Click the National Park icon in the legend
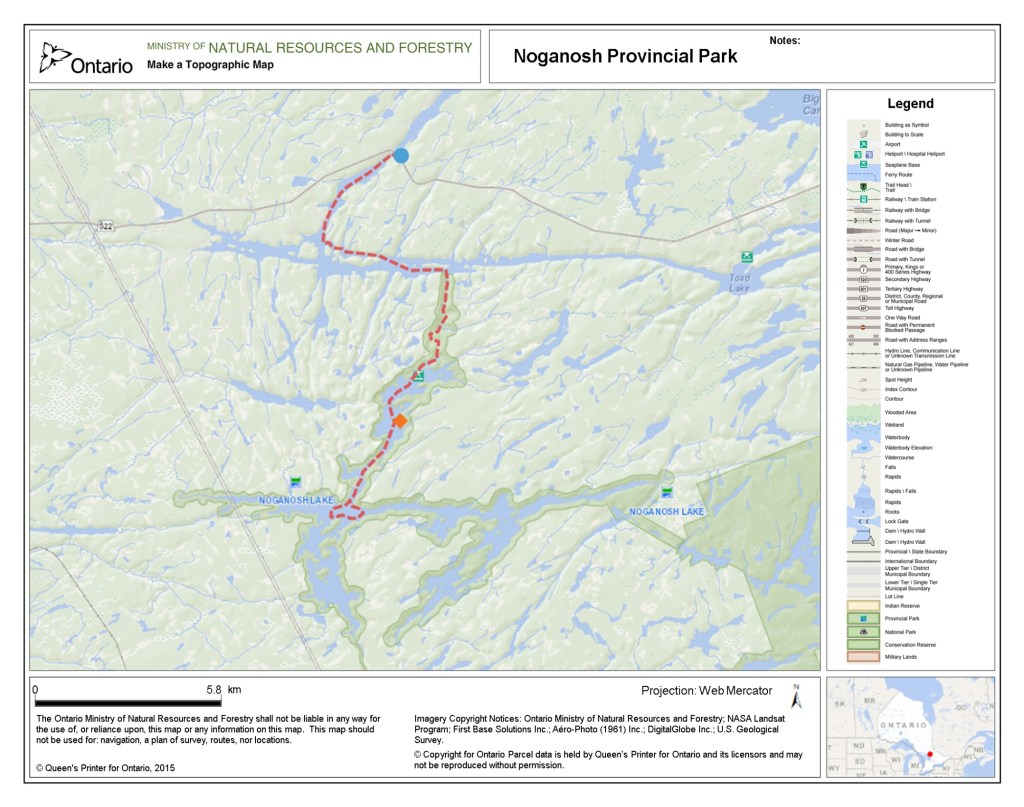 point(864,632)
